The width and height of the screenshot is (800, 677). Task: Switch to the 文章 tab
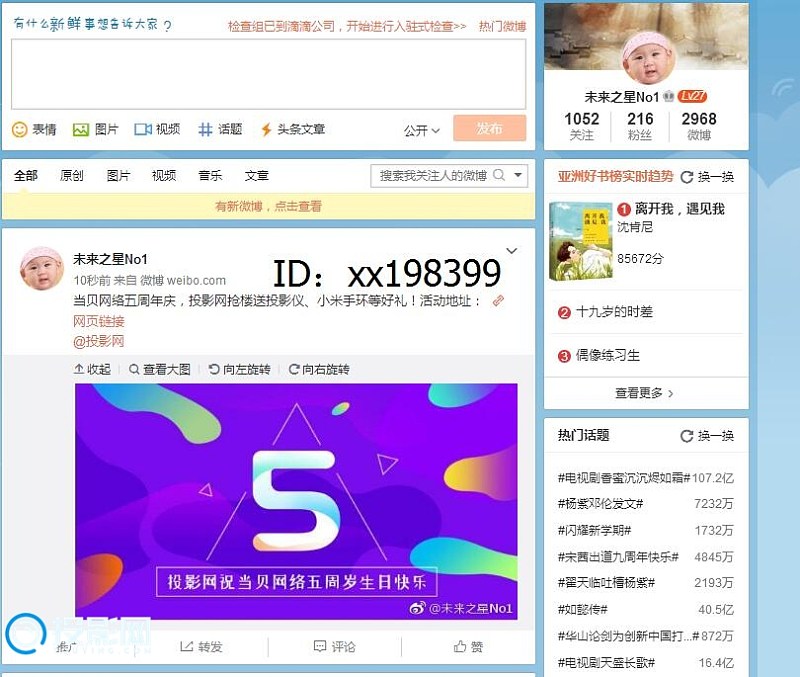point(257,175)
